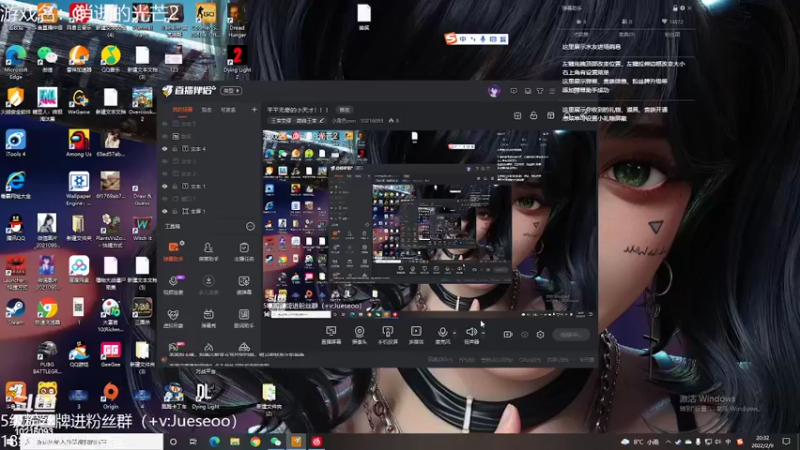The image size is (800, 450).
Task: Open WeGame desktop shortcut
Action: pyautogui.click(x=79, y=101)
